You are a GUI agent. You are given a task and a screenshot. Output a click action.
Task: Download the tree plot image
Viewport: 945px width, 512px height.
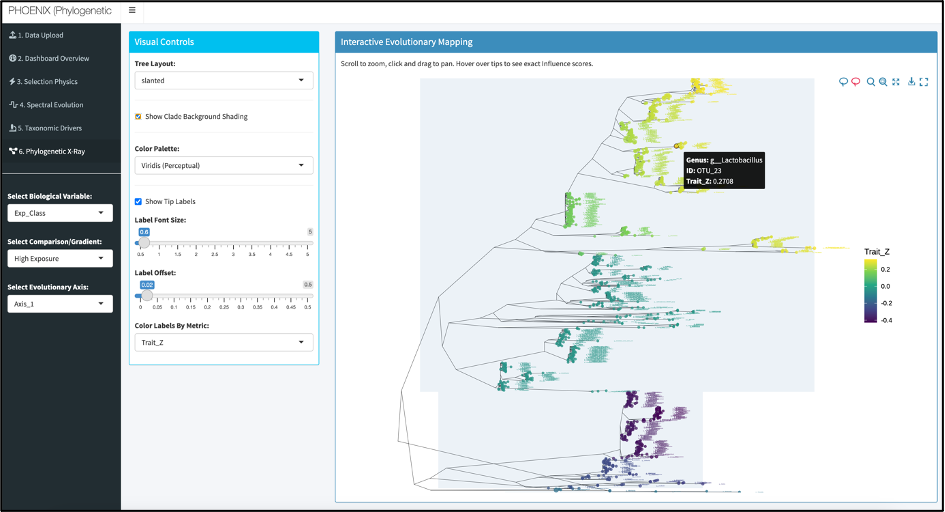pyautogui.click(x=912, y=82)
